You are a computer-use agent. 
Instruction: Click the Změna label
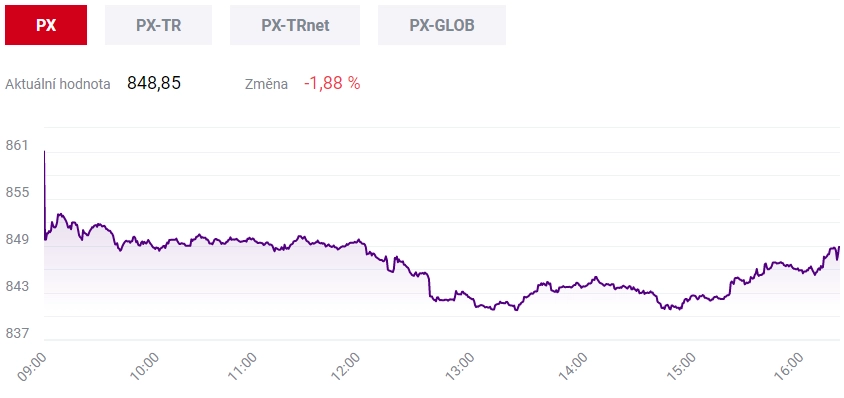point(266,85)
